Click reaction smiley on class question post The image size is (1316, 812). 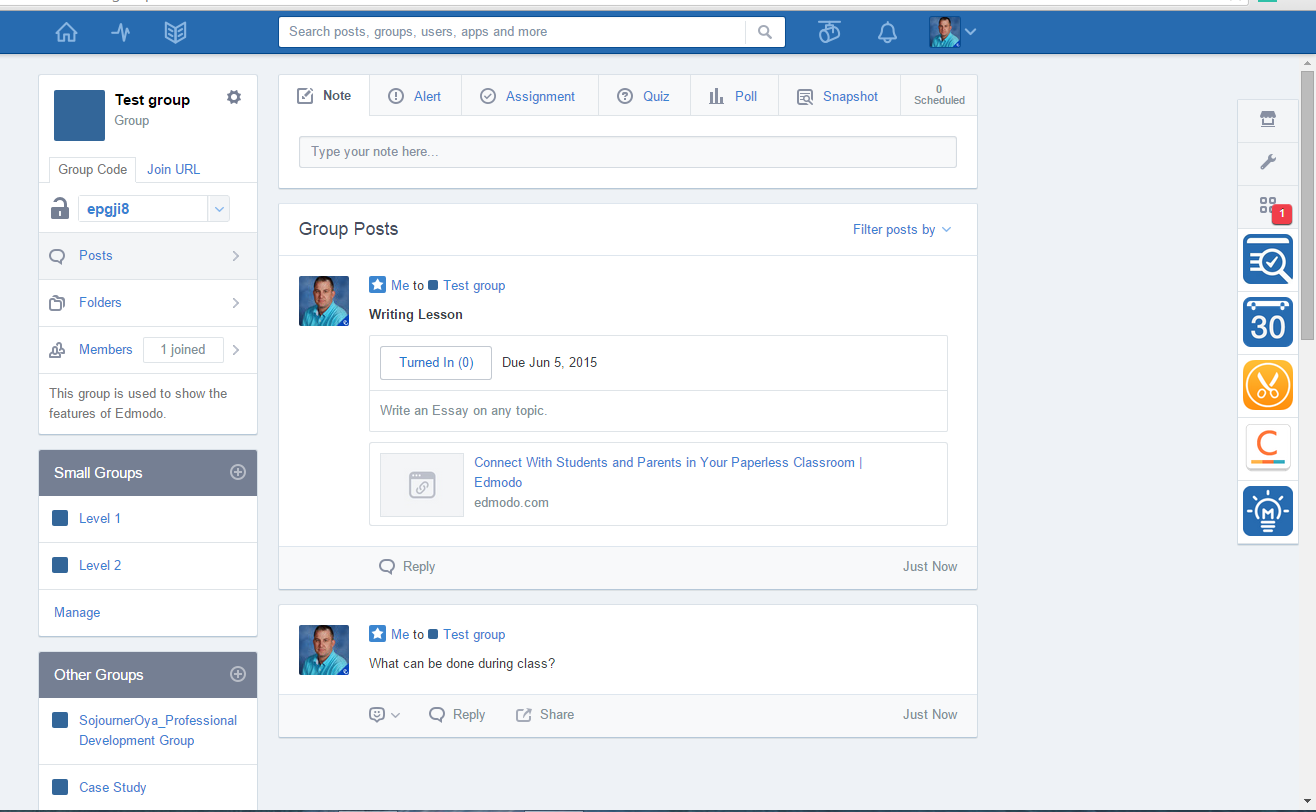377,714
